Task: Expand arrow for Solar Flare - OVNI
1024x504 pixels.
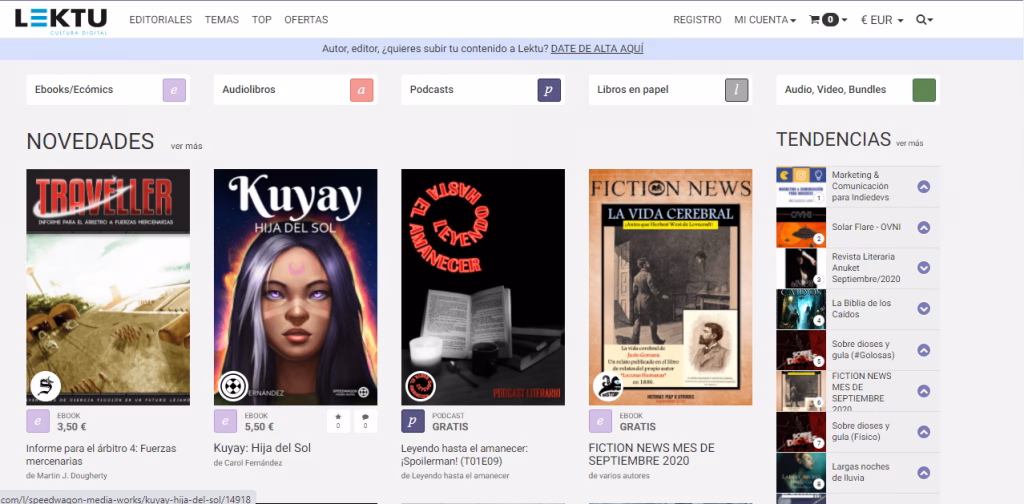Action: 923,227
